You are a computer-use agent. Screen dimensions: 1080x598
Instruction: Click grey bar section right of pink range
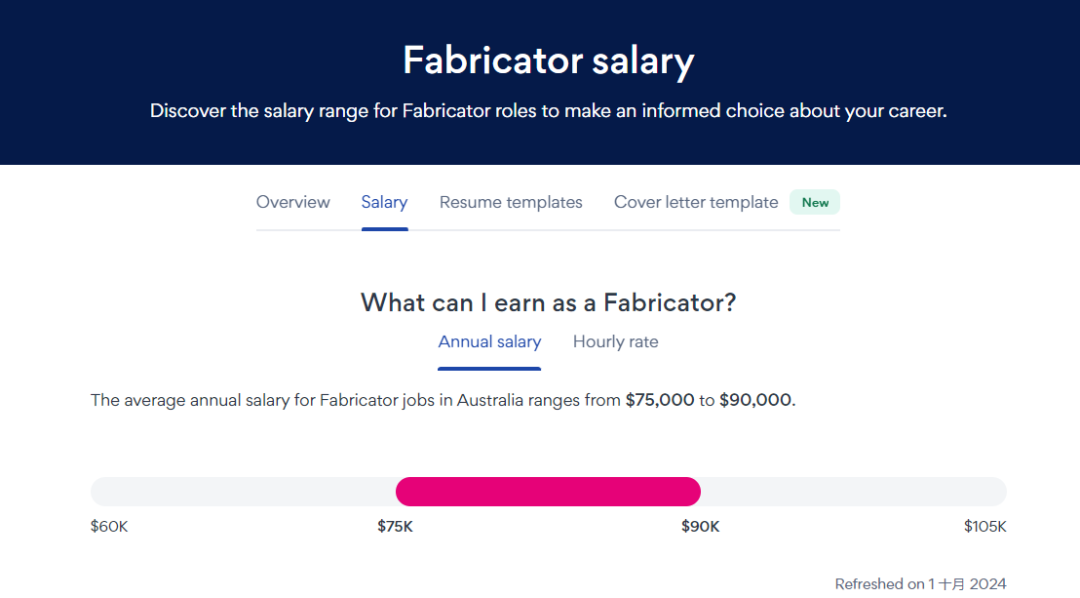[853, 491]
